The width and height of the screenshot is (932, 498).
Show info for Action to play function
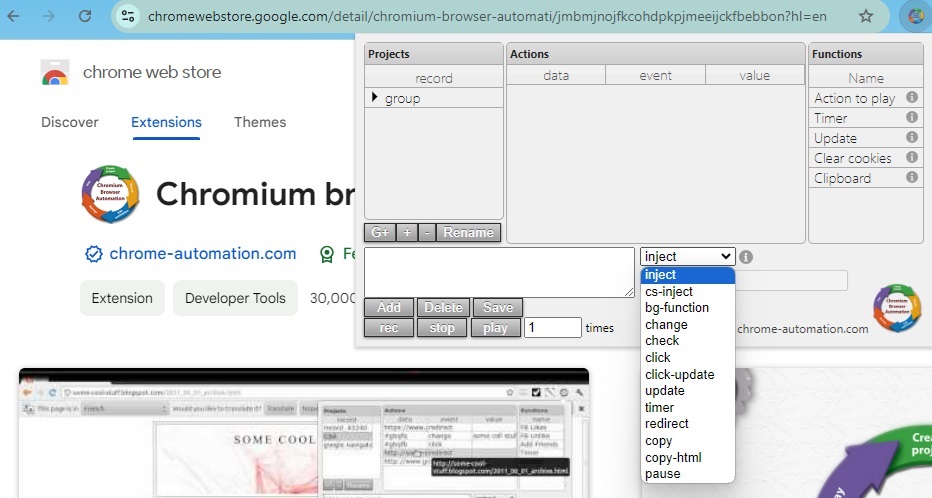pyautogui.click(x=911, y=97)
